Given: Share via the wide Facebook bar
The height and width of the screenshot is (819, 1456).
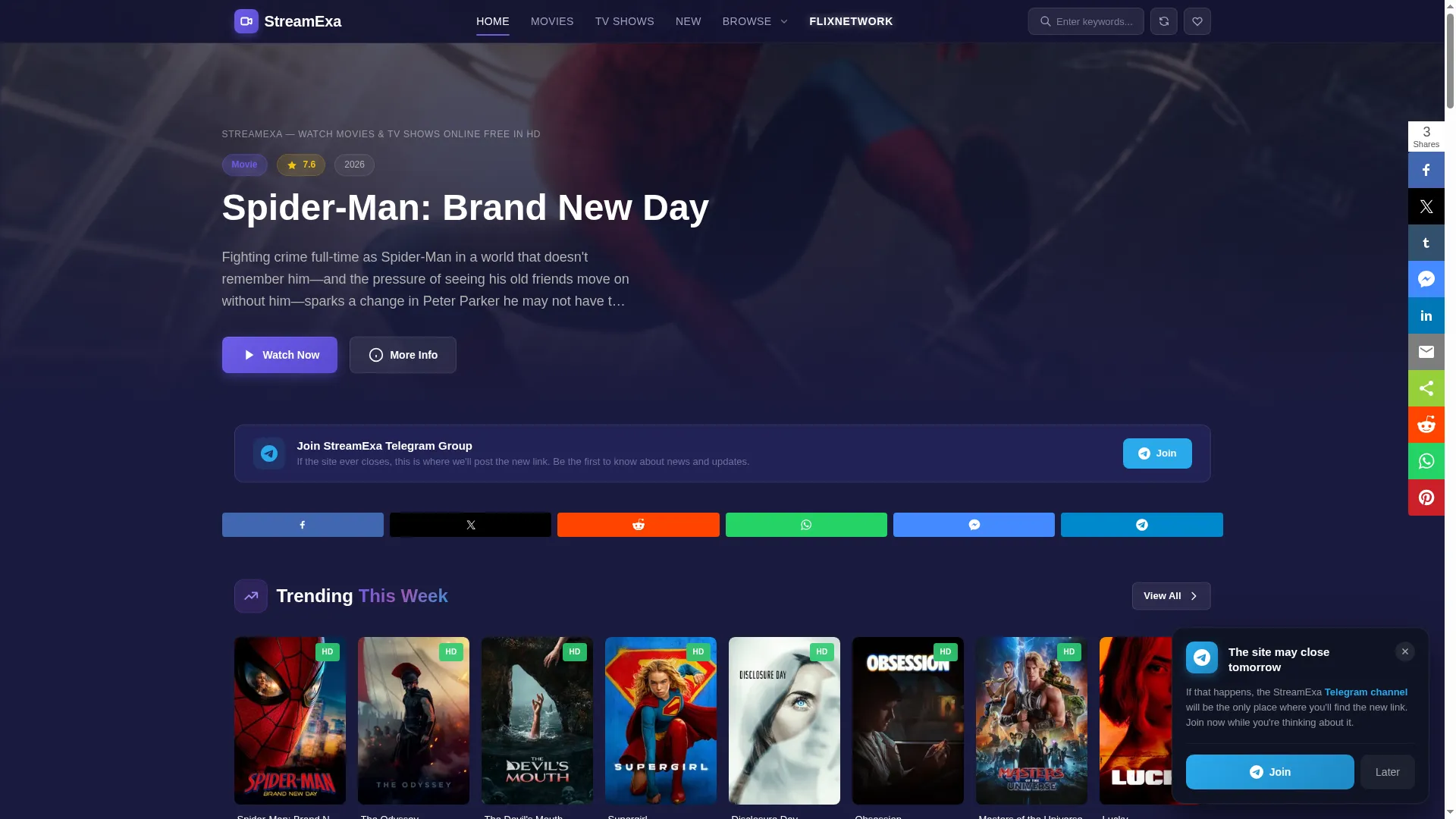Looking at the screenshot, I should pyautogui.click(x=303, y=525).
